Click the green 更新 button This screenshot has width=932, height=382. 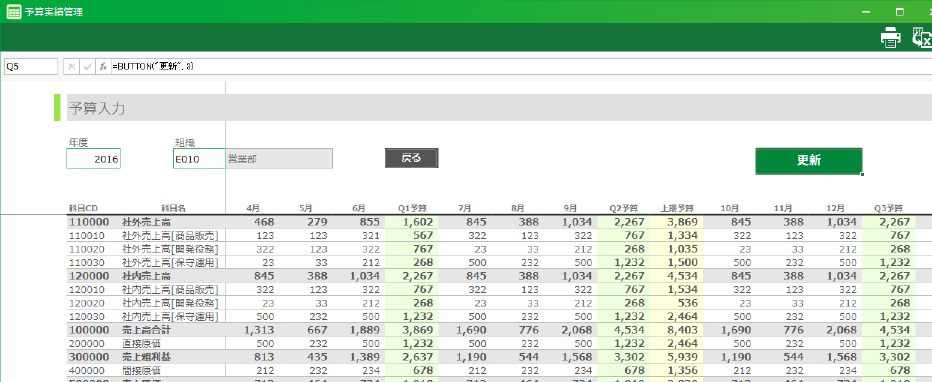point(808,160)
